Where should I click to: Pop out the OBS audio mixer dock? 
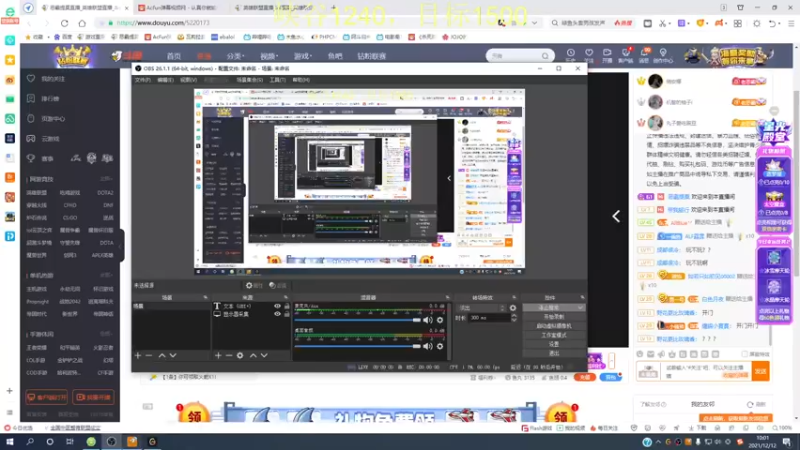point(447,297)
